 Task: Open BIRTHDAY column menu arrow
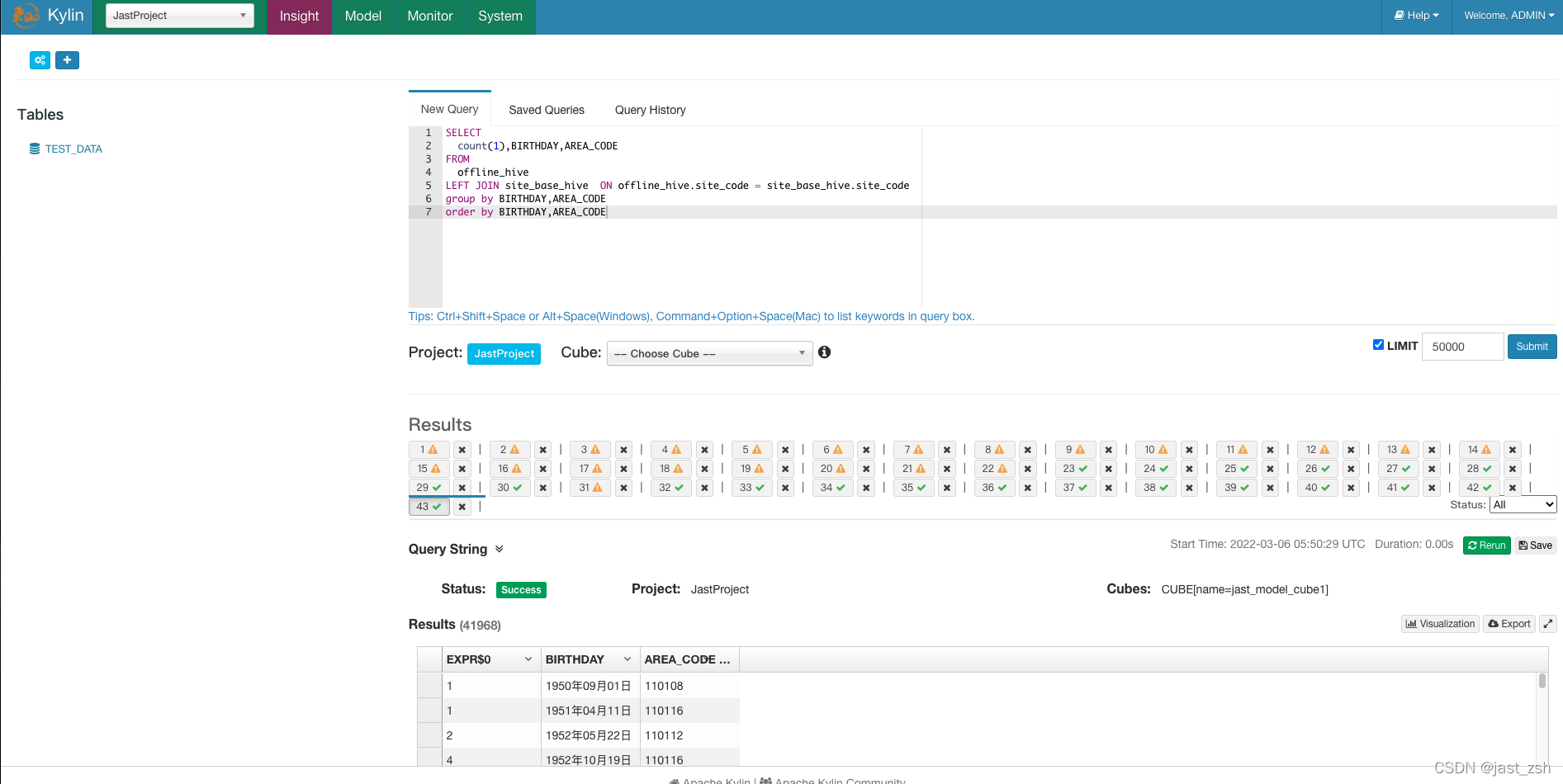point(628,659)
